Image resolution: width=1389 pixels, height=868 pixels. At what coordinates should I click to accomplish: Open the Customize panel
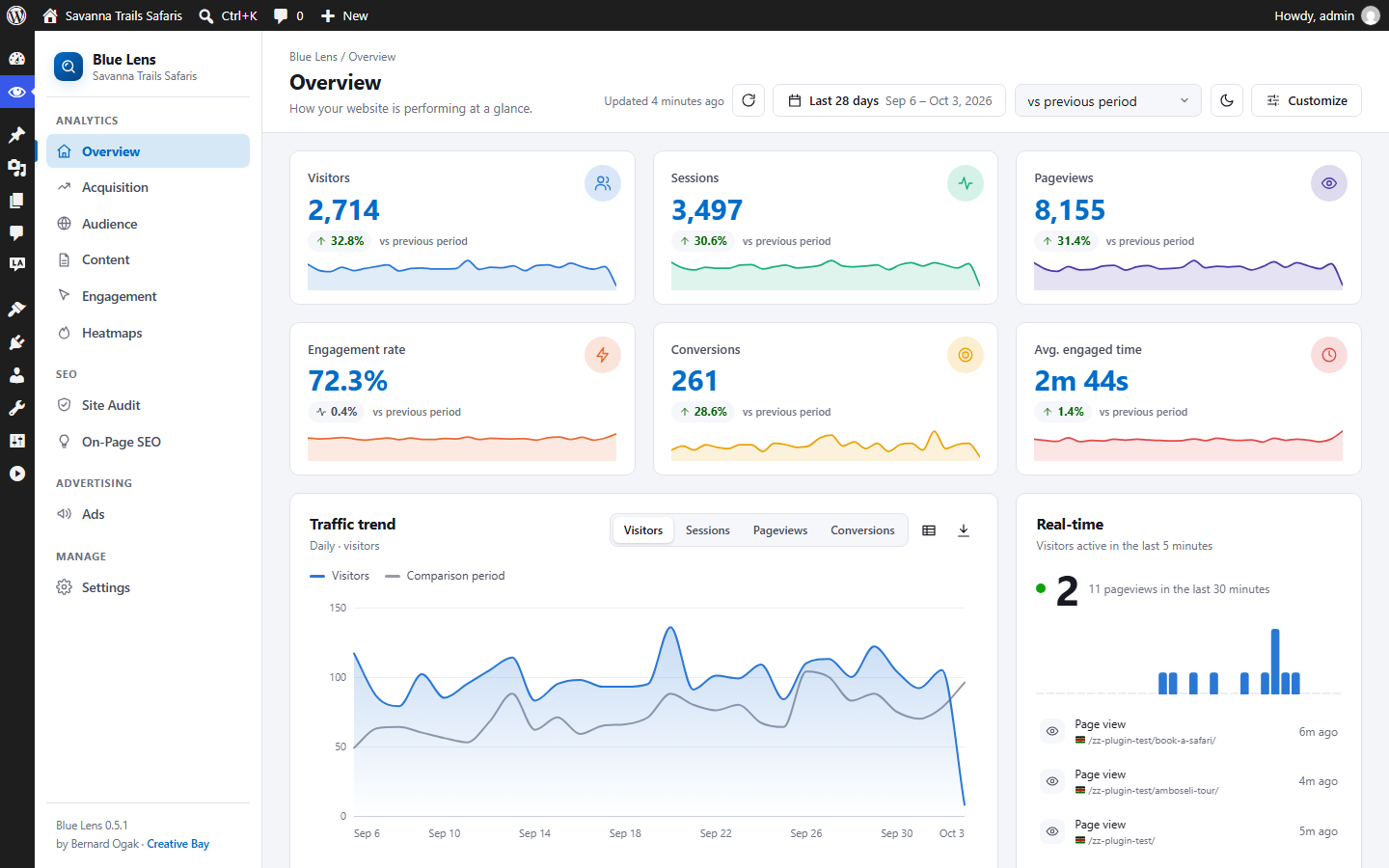coord(1306,100)
